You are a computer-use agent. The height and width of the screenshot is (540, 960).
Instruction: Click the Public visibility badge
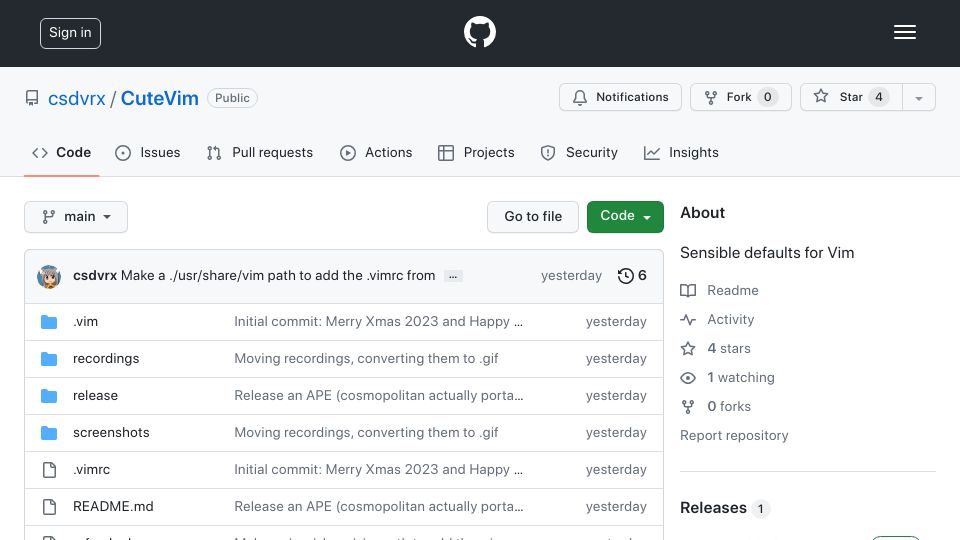pyautogui.click(x=232, y=98)
